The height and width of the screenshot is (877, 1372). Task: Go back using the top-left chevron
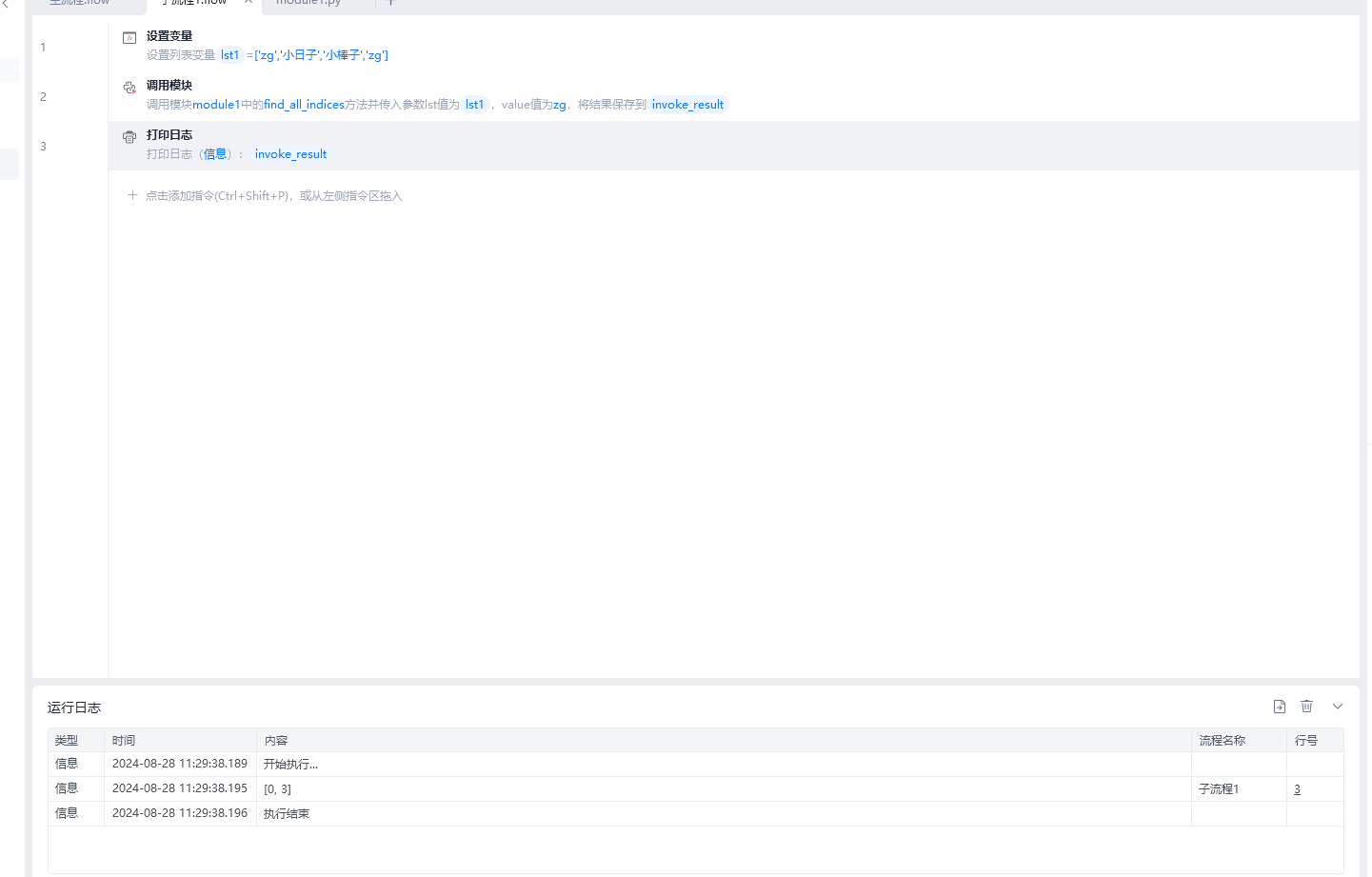pos(5,3)
